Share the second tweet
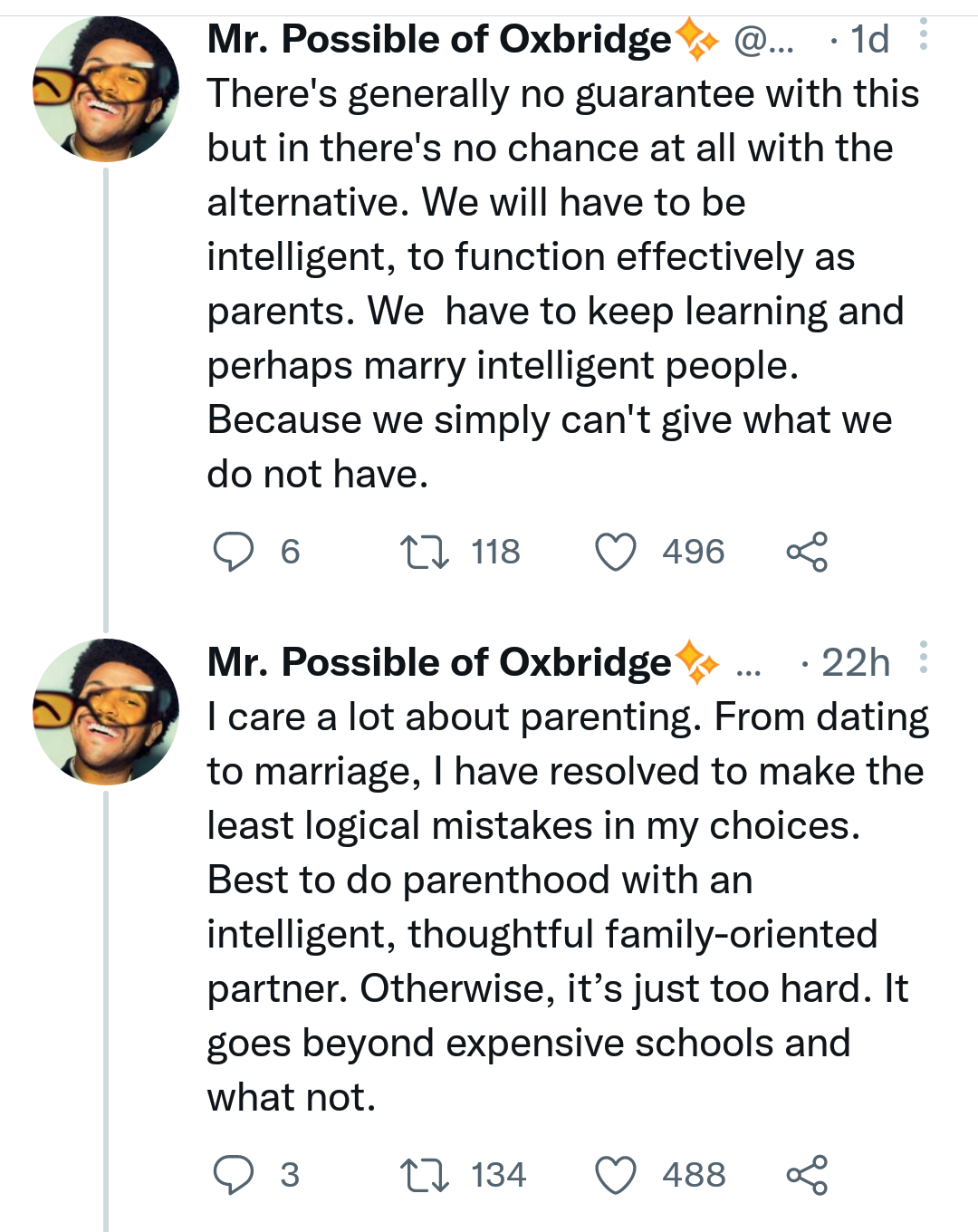 click(807, 1175)
